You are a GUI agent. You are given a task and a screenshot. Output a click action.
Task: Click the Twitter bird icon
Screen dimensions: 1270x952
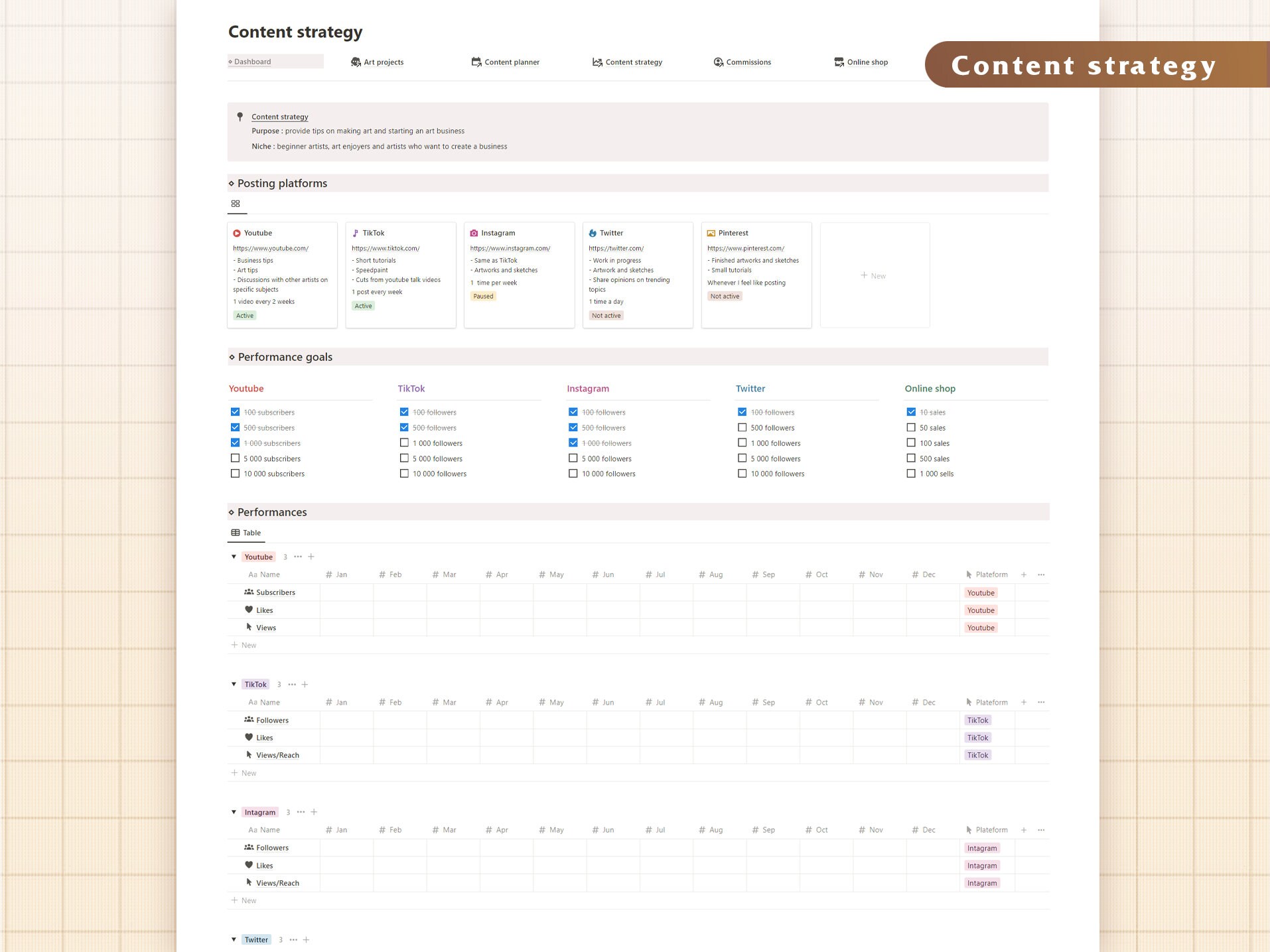(593, 233)
